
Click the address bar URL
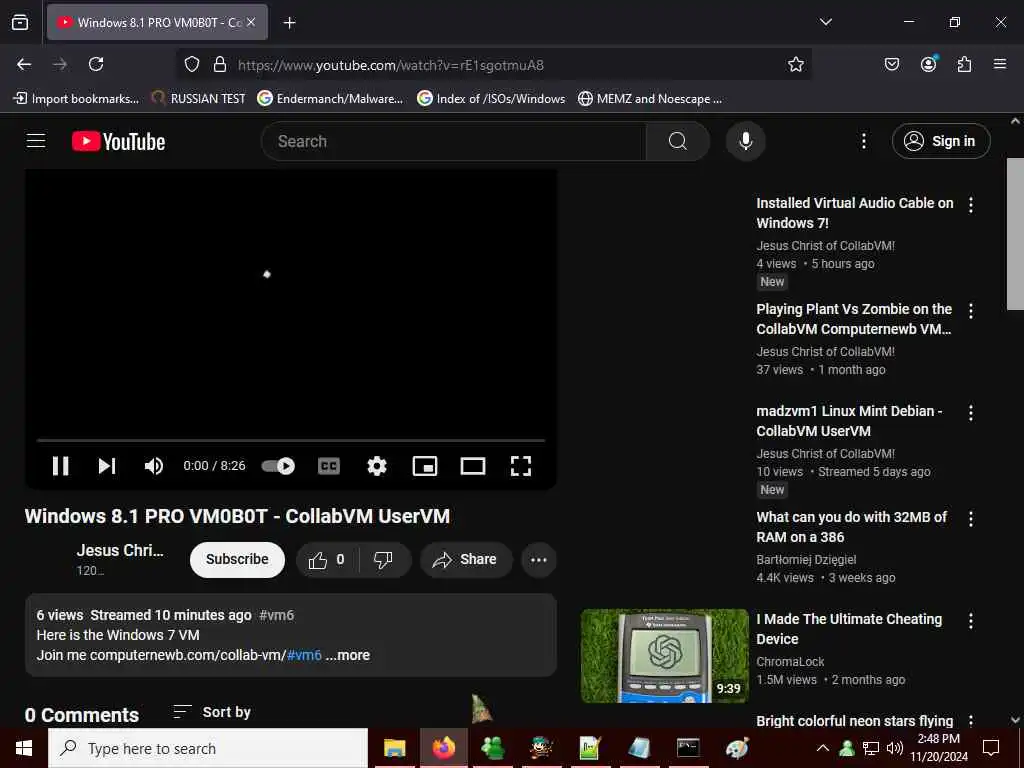tap(391, 65)
